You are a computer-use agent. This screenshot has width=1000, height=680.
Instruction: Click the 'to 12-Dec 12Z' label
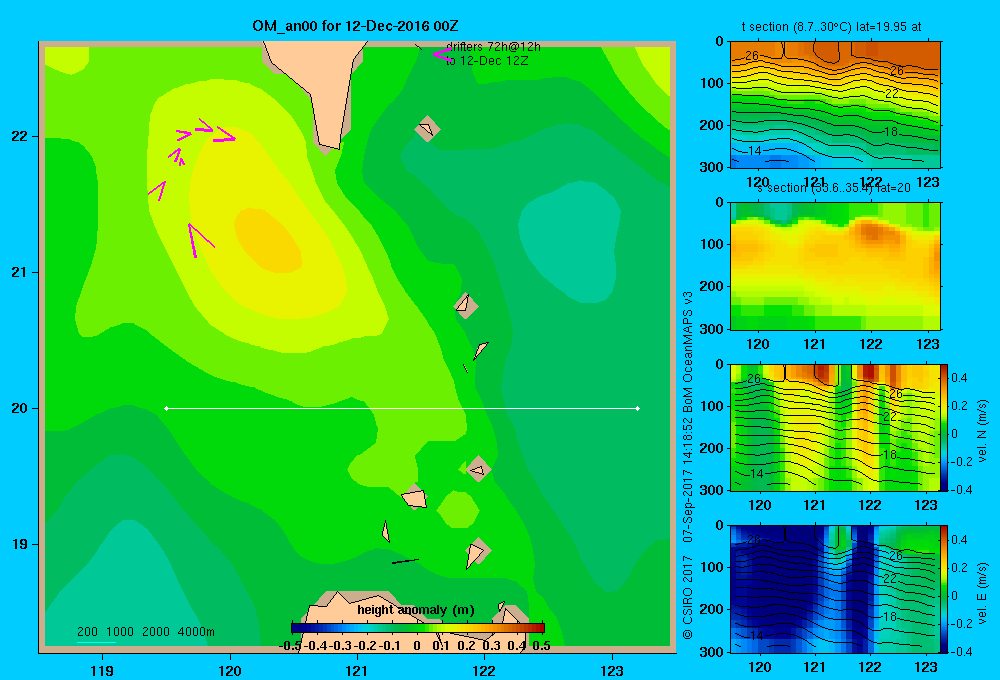(487, 61)
